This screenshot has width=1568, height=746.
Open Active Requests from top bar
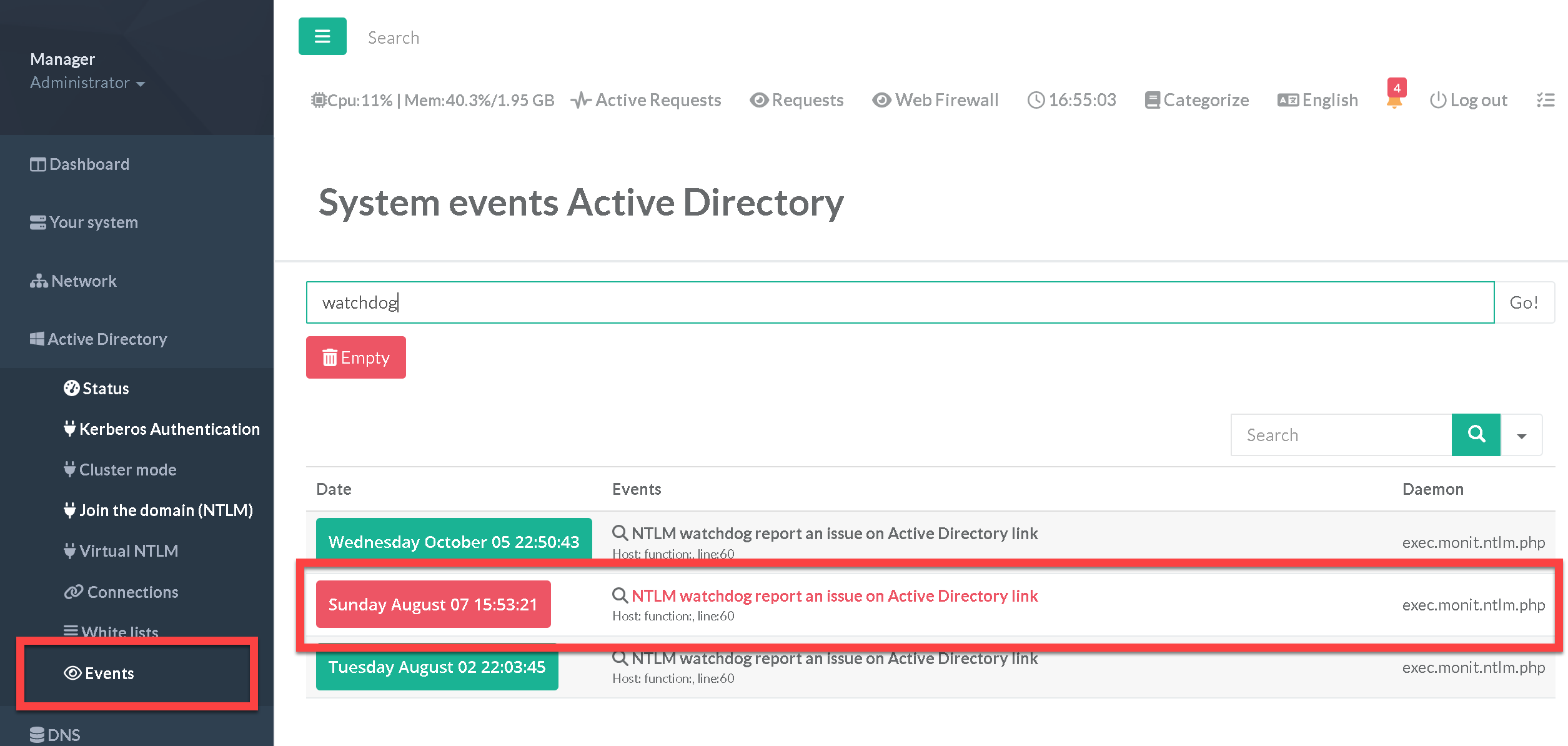646,100
